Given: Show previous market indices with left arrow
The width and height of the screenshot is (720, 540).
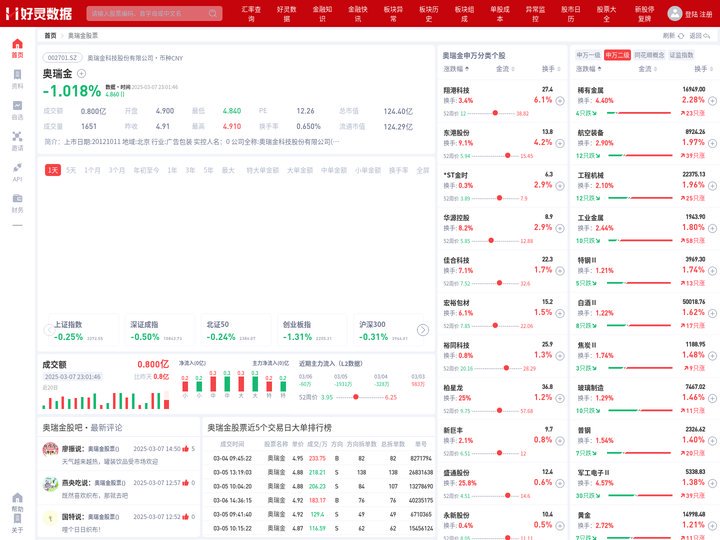Looking at the screenshot, I should click(49, 330).
